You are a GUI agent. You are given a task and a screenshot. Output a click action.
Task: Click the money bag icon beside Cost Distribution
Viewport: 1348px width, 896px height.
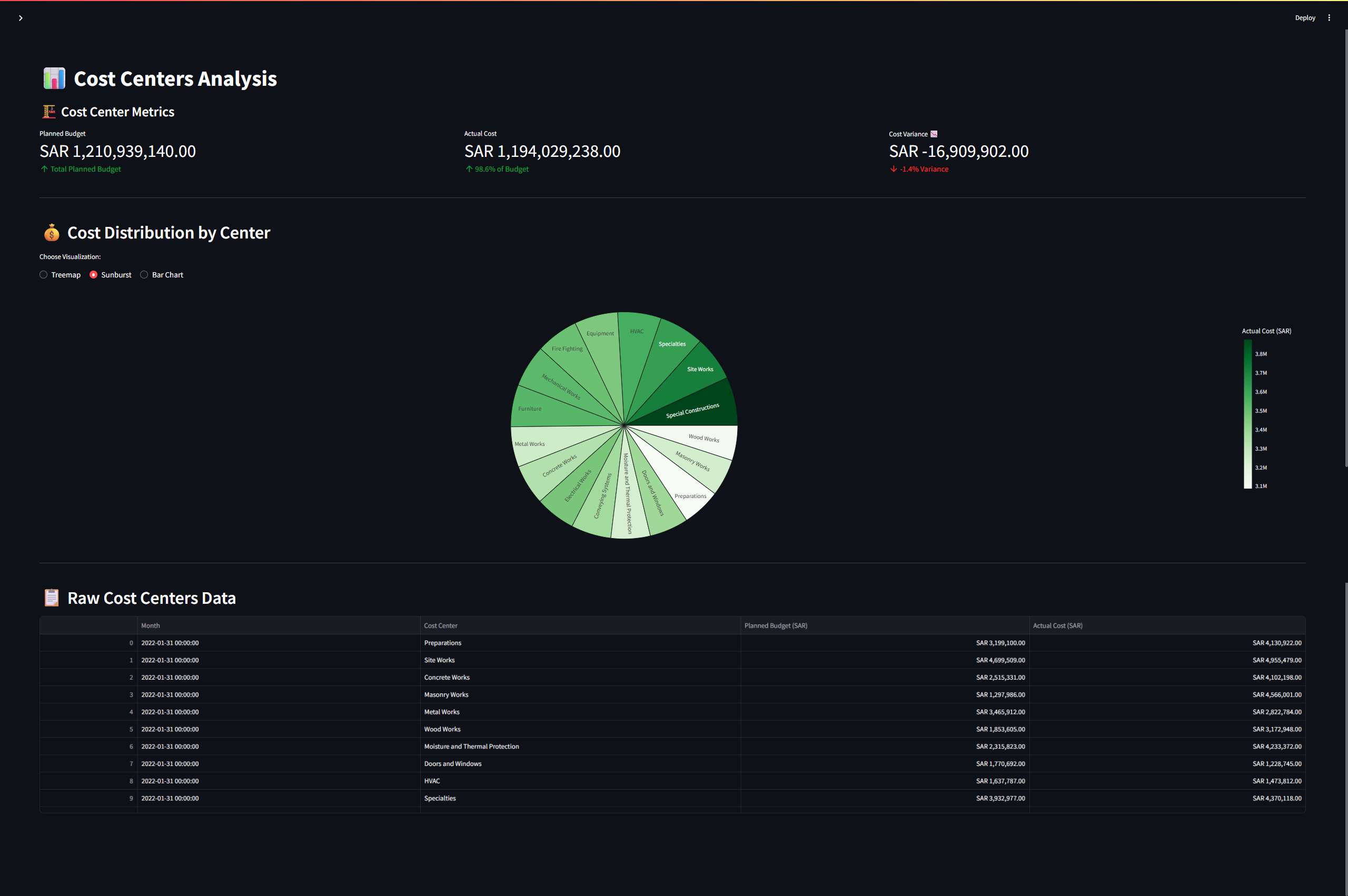click(x=52, y=233)
